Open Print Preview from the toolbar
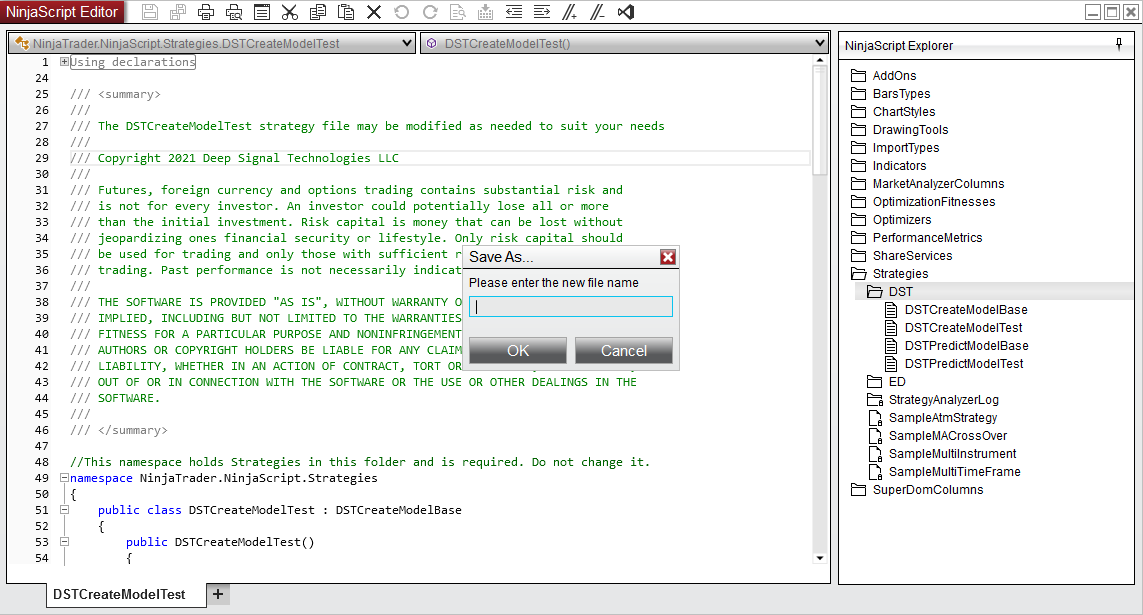The width and height of the screenshot is (1143, 615). pos(234,12)
